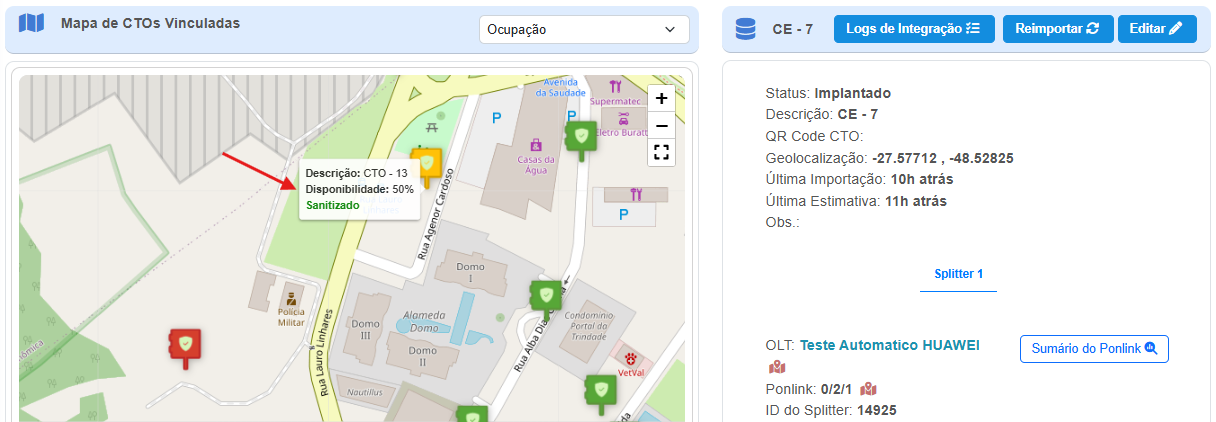This screenshot has width=1216, height=422.
Task: Switch to the Splitter 1 tab
Action: tap(958, 273)
